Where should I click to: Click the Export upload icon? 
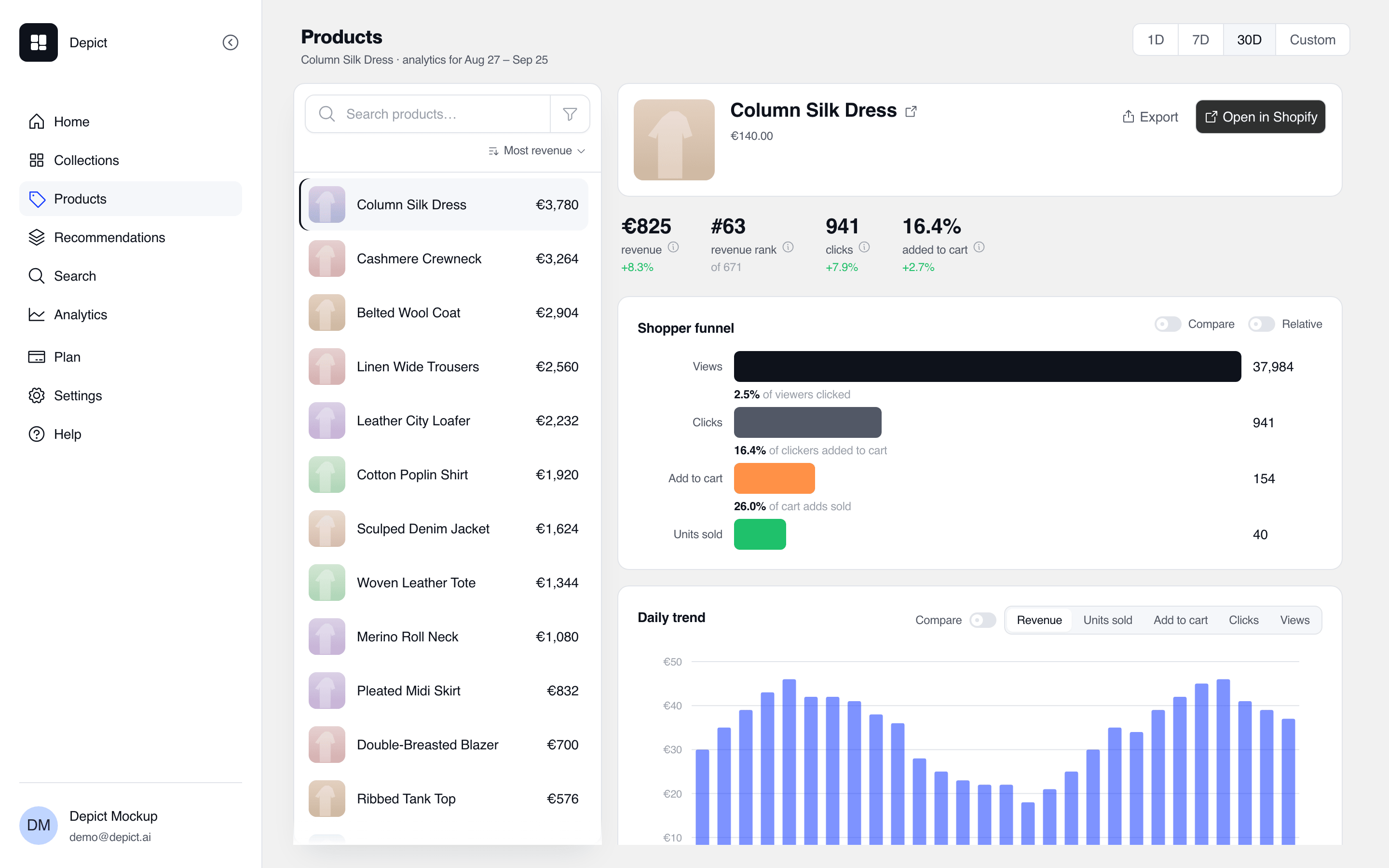(x=1128, y=117)
